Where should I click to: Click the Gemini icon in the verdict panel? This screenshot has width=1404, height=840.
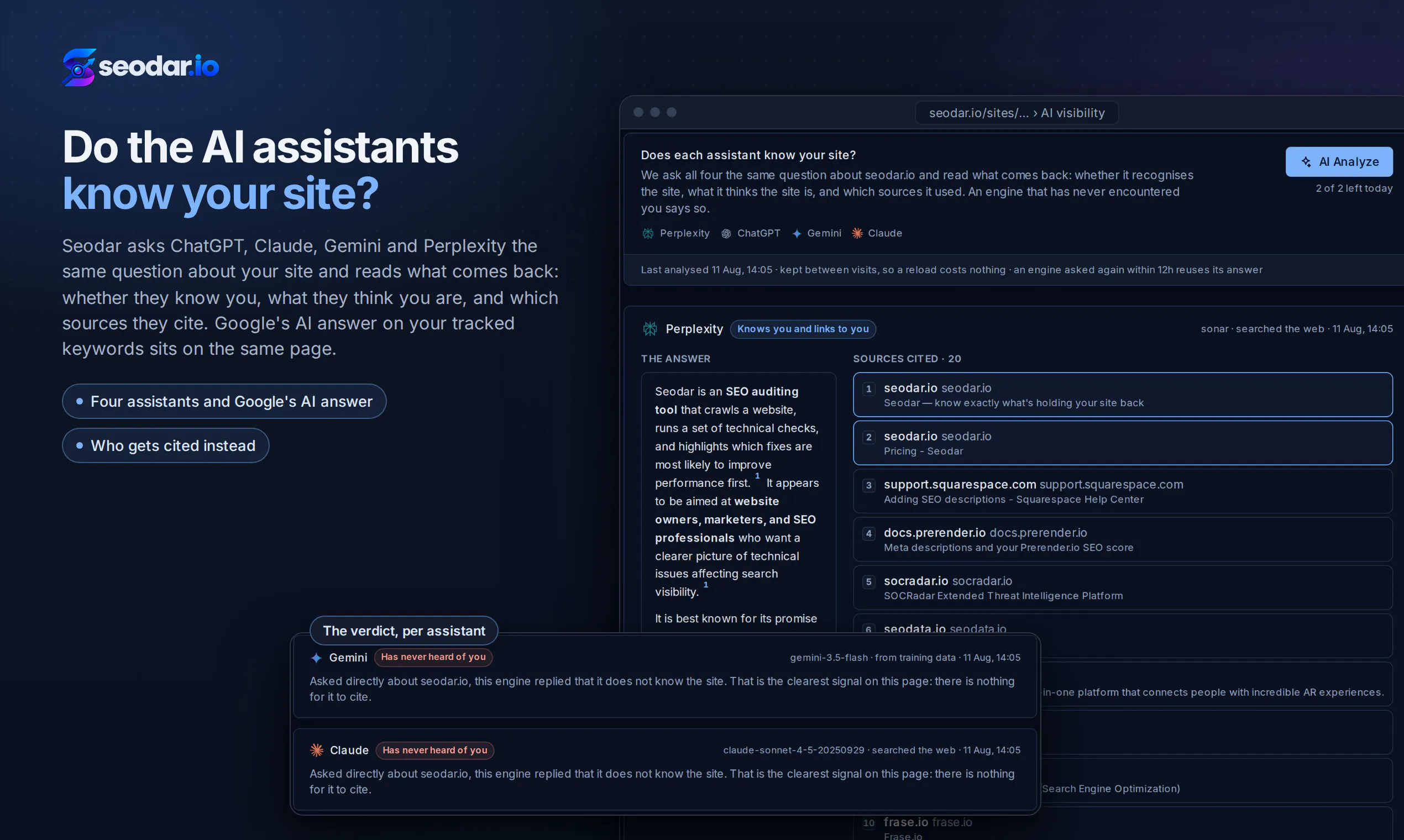tap(317, 658)
